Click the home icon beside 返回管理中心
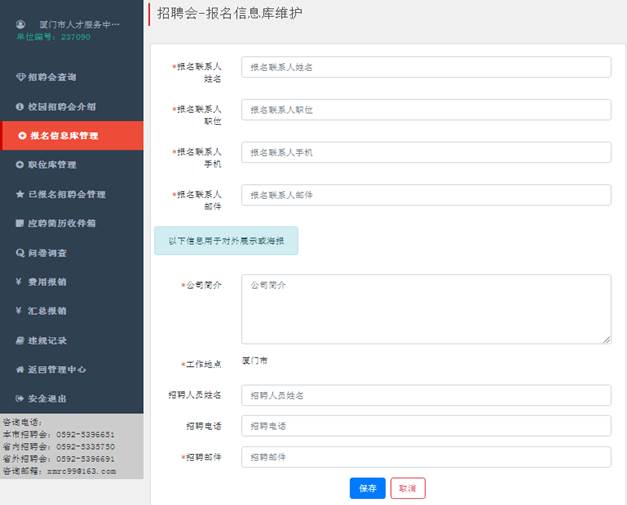The height and width of the screenshot is (505, 627). click(x=20, y=369)
